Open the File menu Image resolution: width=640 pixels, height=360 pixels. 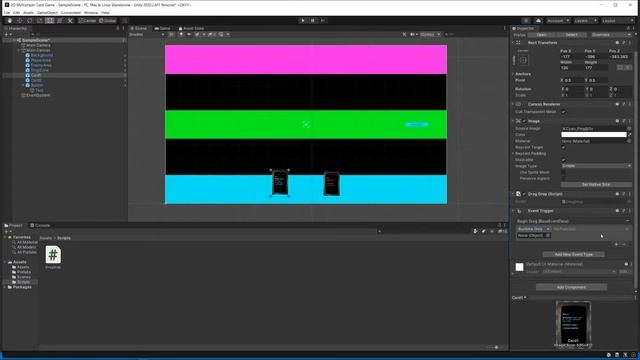(7, 13)
